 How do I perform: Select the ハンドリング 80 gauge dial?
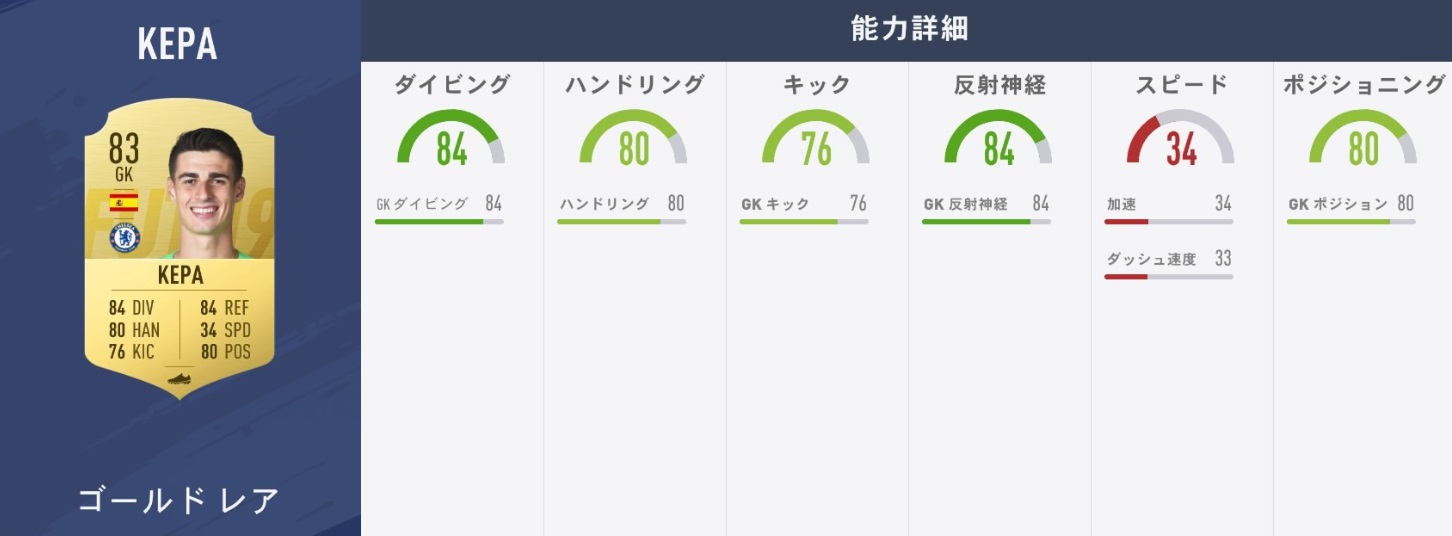click(633, 139)
